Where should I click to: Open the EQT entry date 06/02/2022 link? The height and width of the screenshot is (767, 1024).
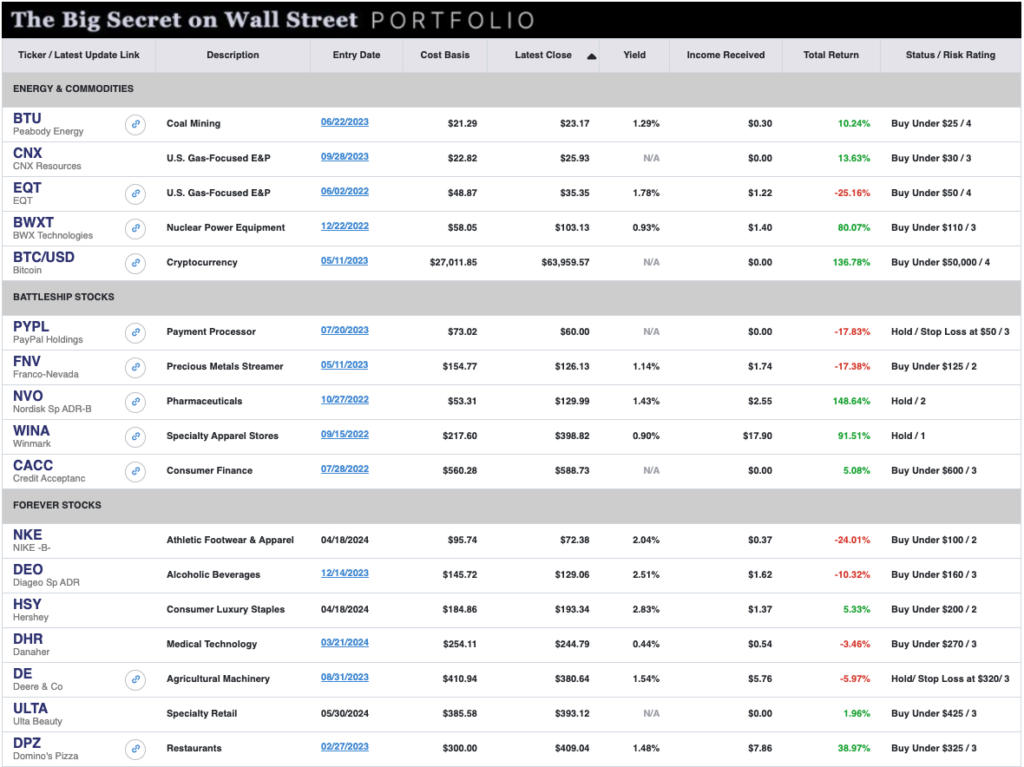[x=344, y=191]
